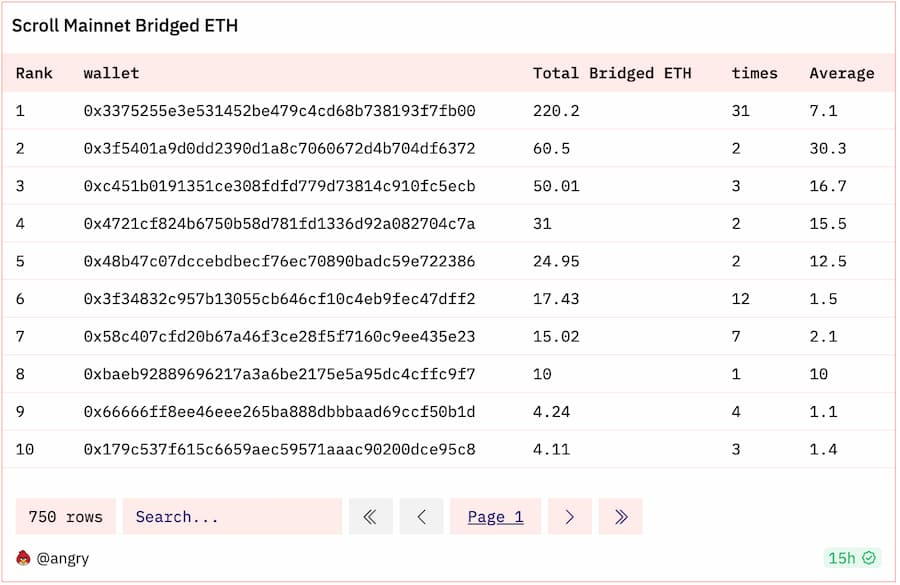The image size is (900, 585).
Task: Open the @angry author profile link
Action: coord(63,558)
